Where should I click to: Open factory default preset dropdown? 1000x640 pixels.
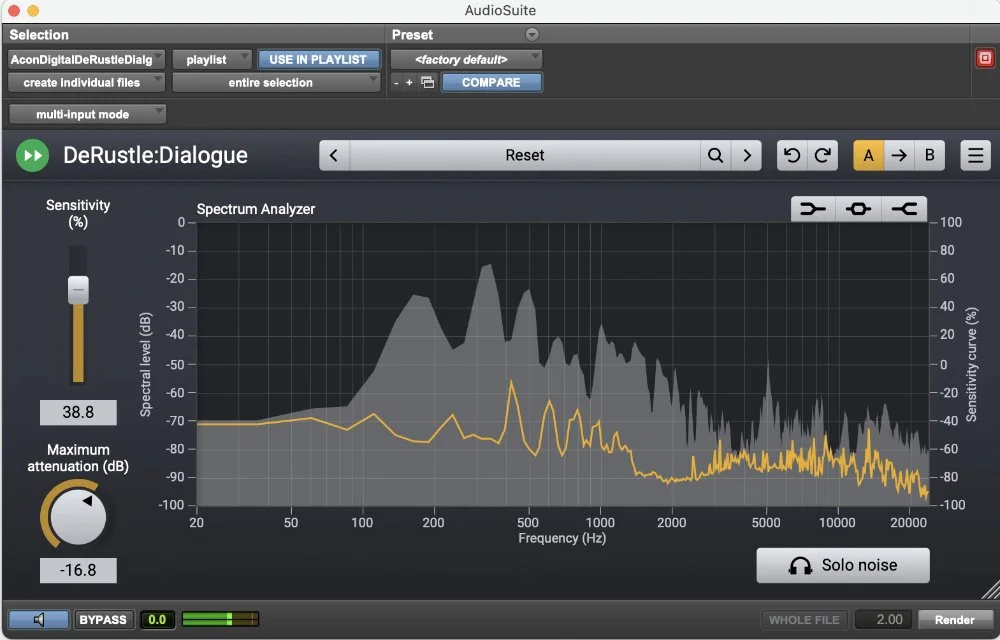coord(466,60)
